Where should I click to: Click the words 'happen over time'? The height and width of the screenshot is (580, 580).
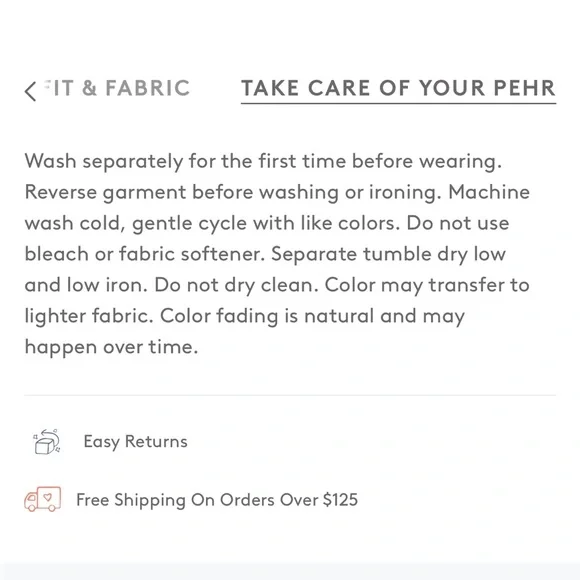pos(111,347)
